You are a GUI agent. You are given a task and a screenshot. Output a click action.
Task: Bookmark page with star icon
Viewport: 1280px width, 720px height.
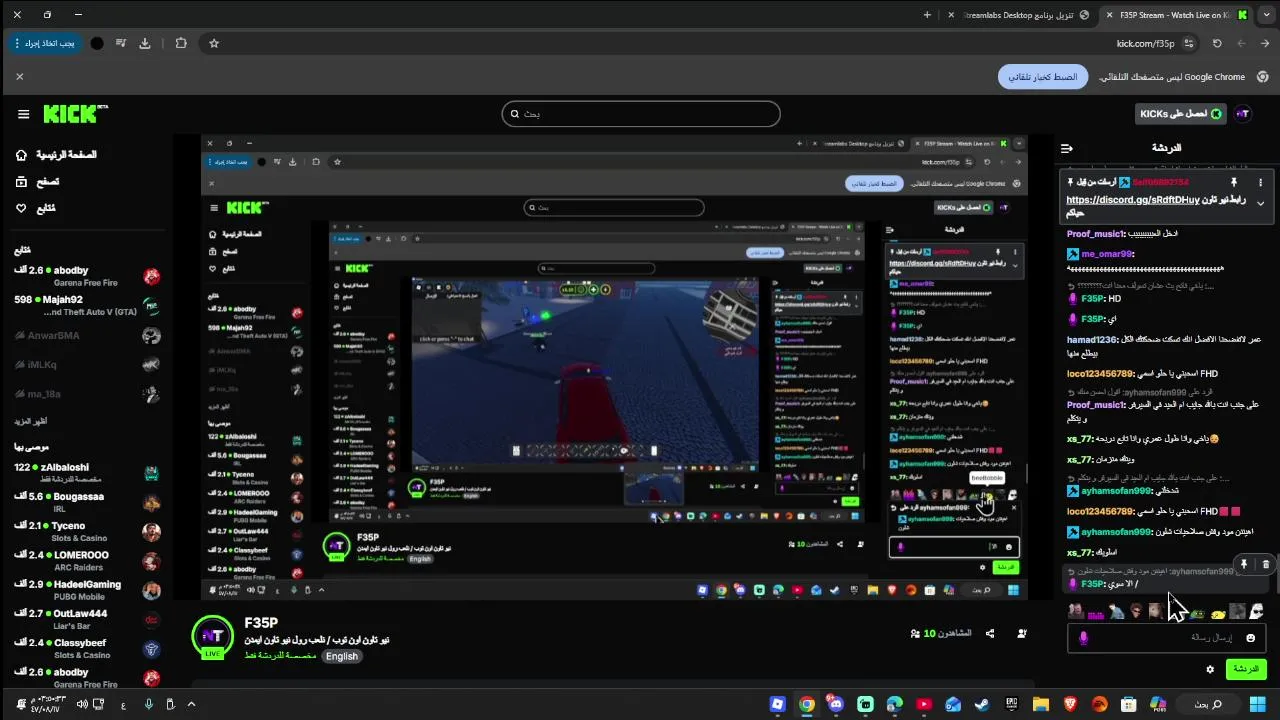pyautogui.click(x=214, y=43)
